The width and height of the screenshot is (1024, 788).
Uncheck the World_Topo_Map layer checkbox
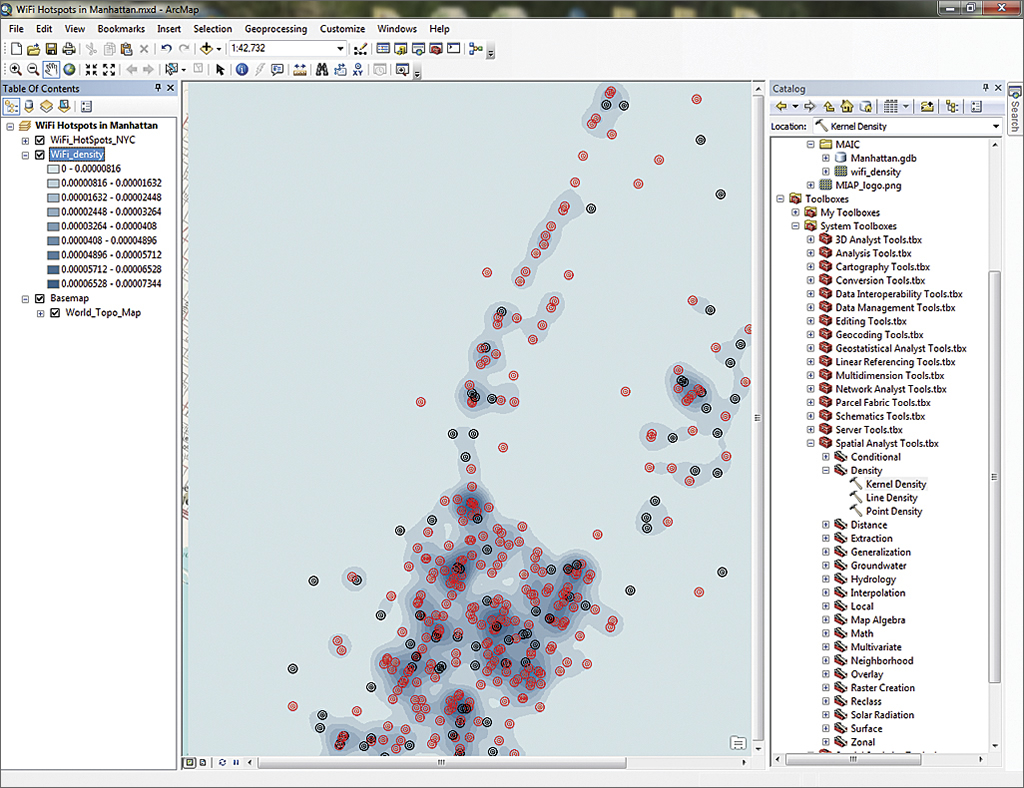point(55,313)
